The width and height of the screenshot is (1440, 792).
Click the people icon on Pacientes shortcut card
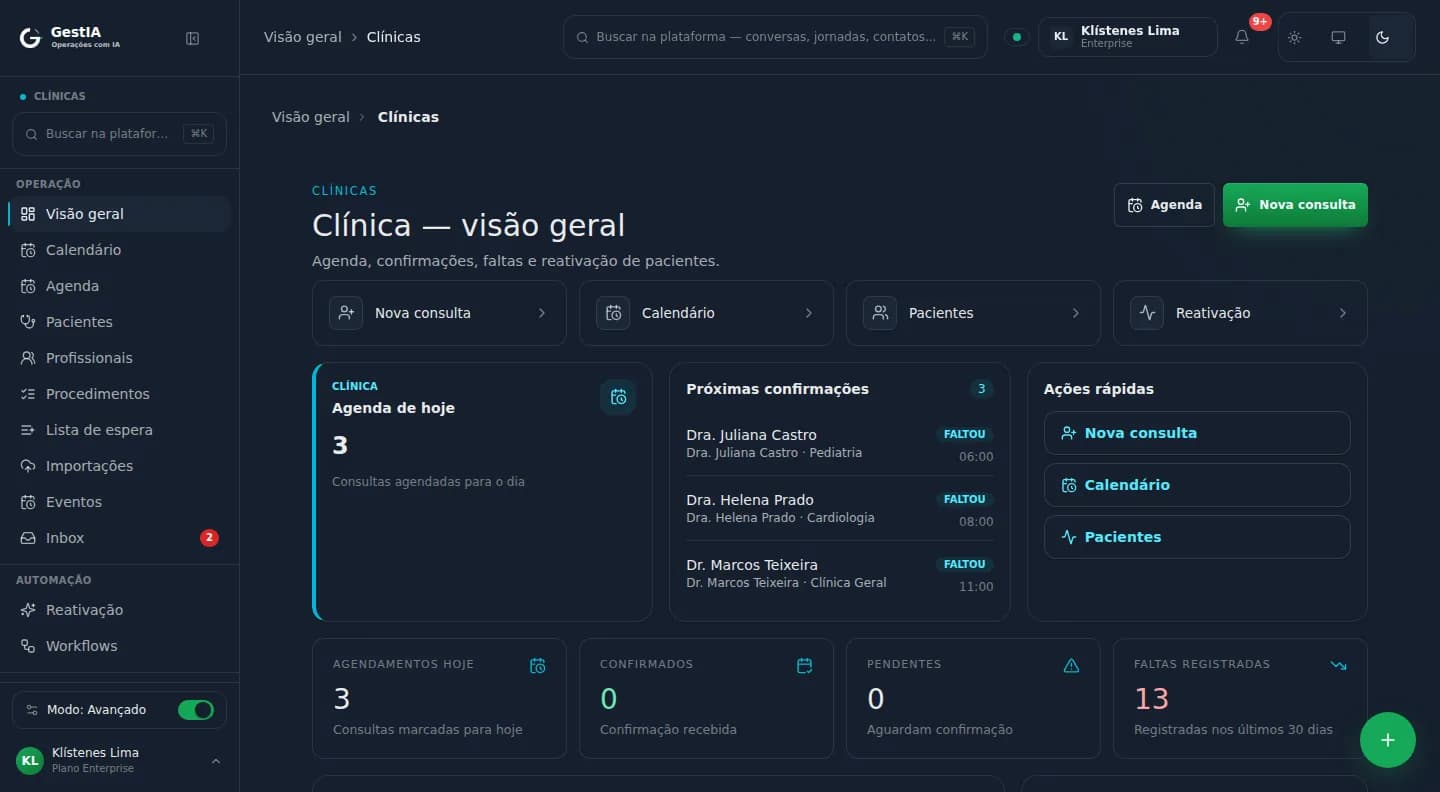click(x=880, y=313)
